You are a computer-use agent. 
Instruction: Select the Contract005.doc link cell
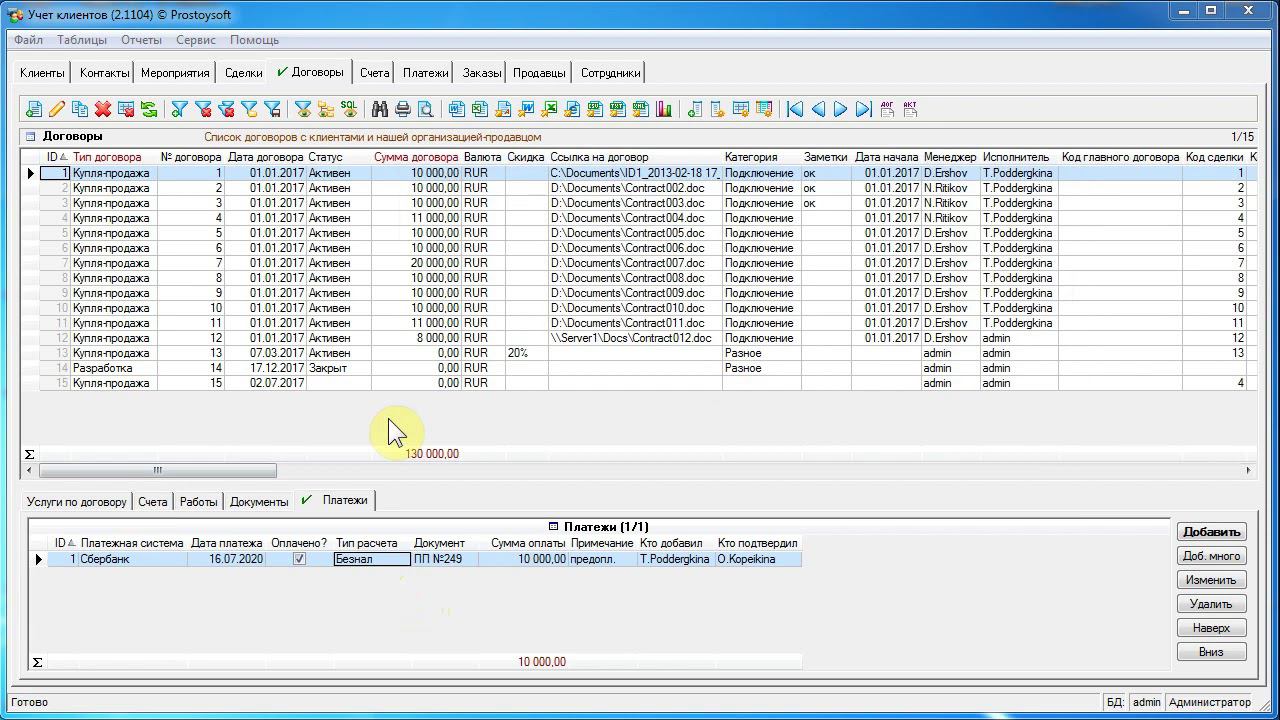tap(635, 233)
